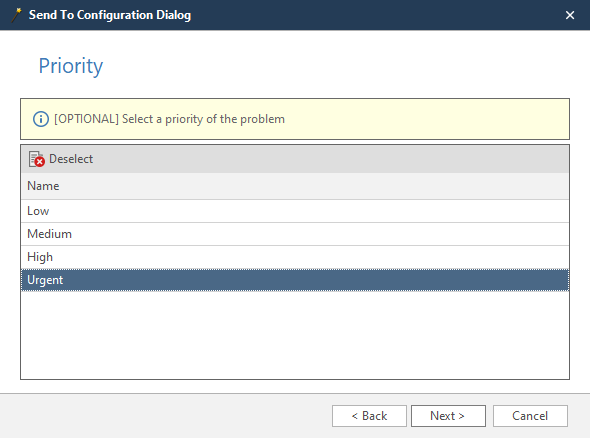
Task: Close the Send To Configuration Dialog
Action: 570,15
